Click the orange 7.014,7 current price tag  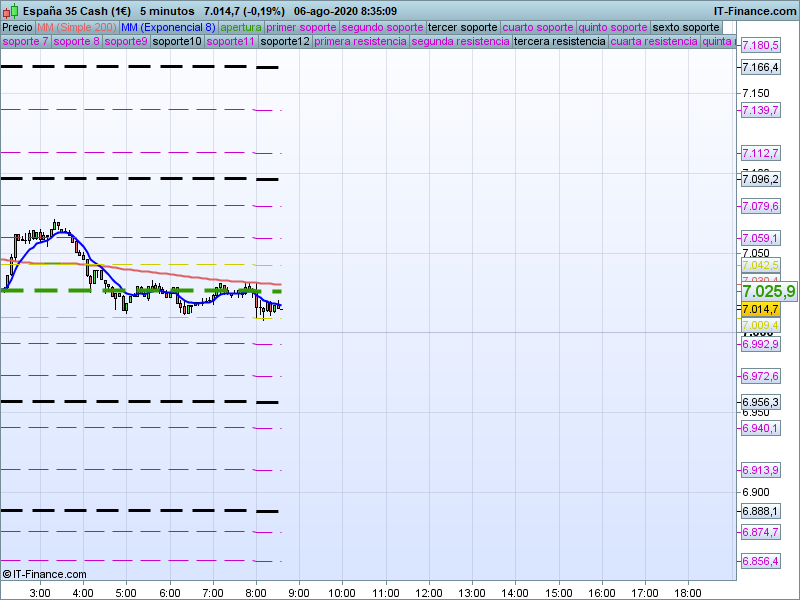tap(760, 310)
